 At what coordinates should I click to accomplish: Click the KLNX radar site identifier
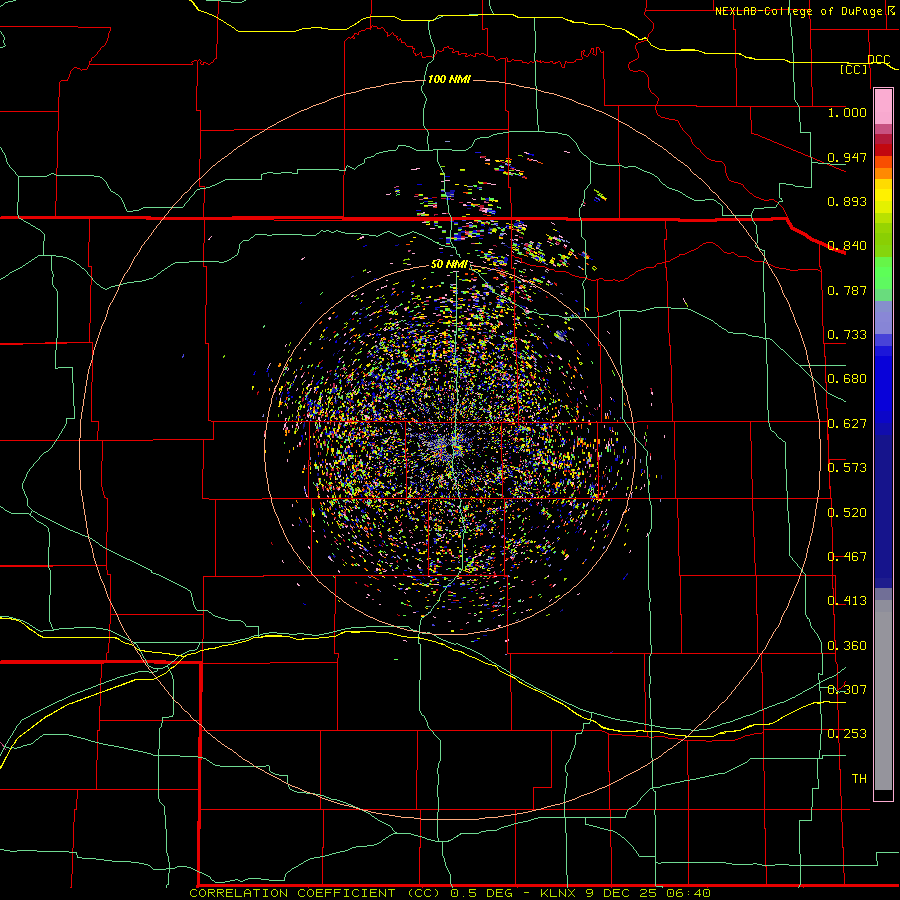558,893
